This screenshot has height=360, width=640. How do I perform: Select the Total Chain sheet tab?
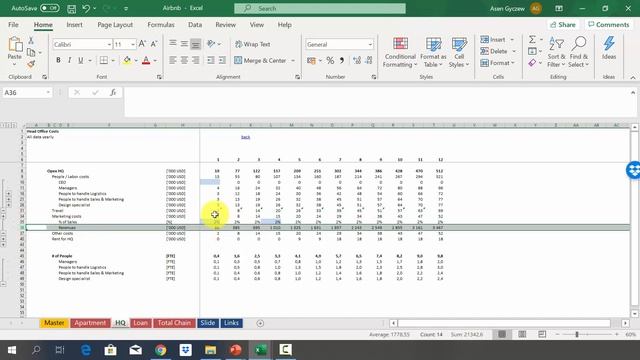tap(174, 323)
